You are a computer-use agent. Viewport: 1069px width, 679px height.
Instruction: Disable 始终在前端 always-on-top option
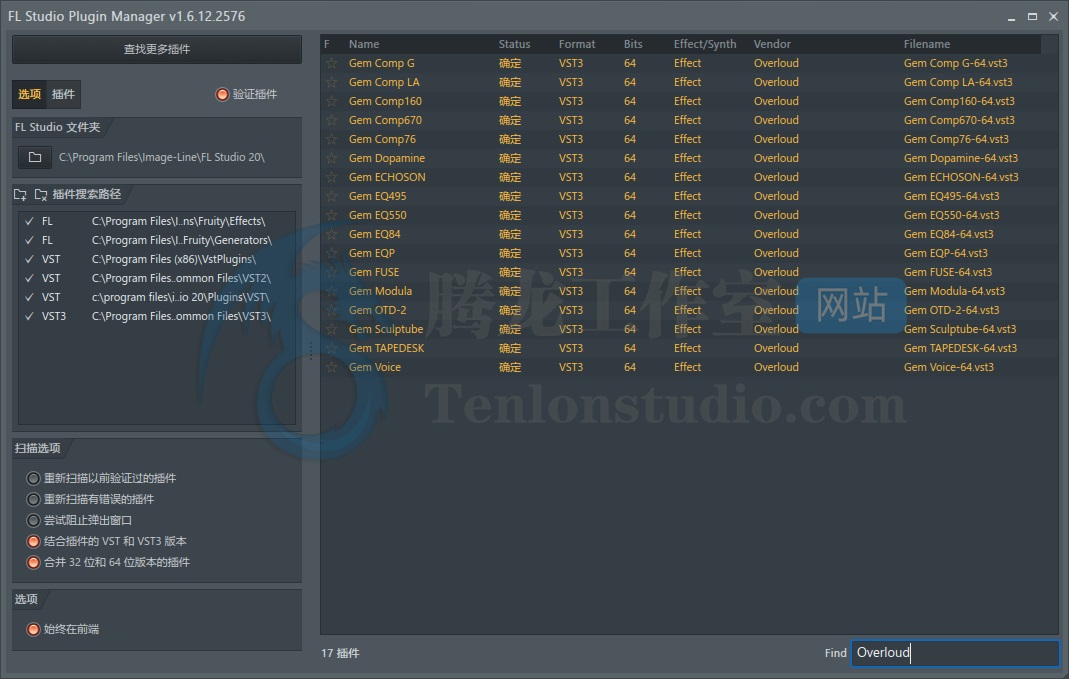pyautogui.click(x=34, y=629)
